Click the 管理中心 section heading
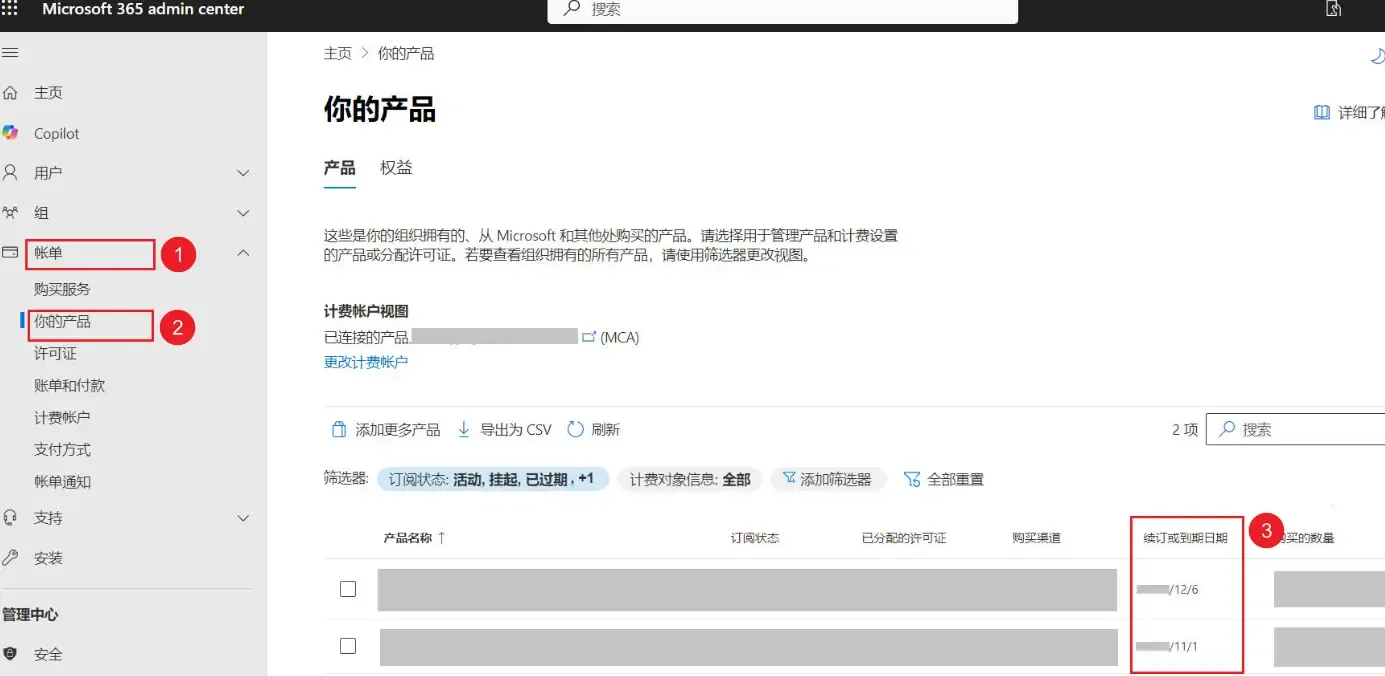 (x=30, y=614)
